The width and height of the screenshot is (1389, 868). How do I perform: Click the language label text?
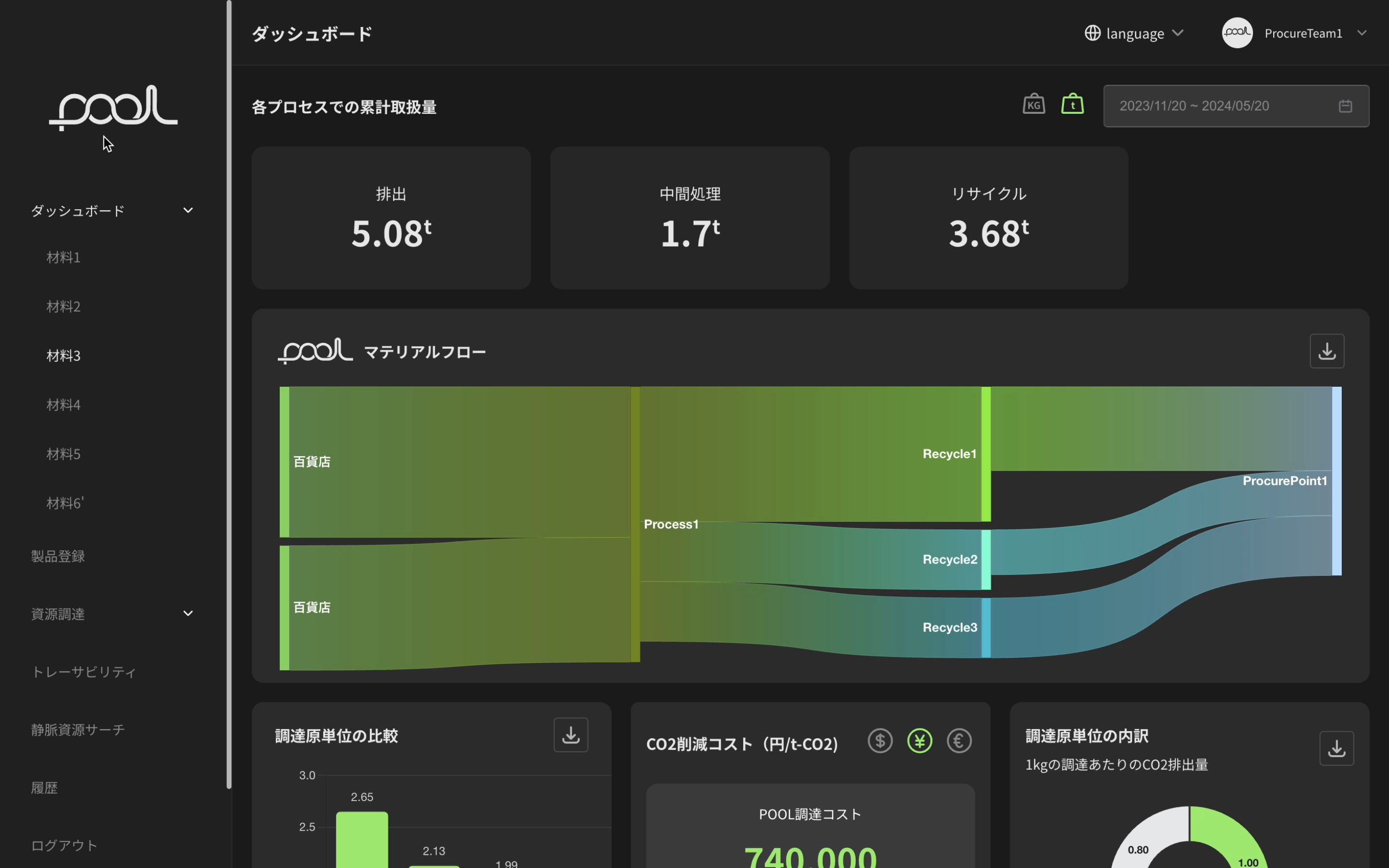pos(1135,34)
